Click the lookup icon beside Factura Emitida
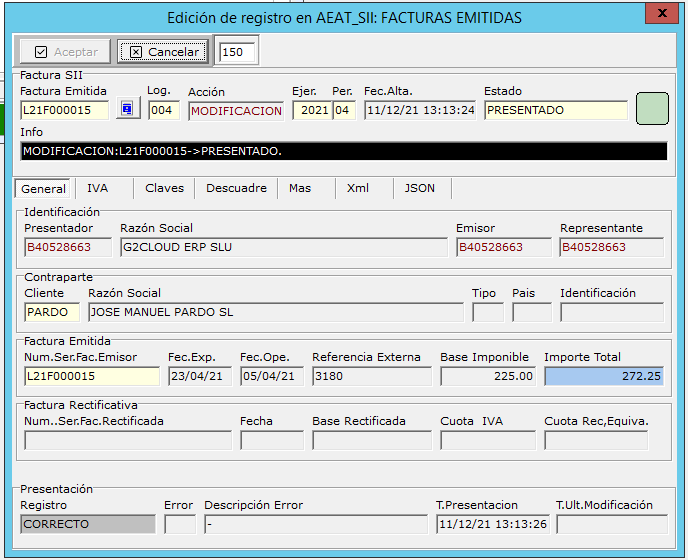This screenshot has width=688, height=560. (x=128, y=110)
